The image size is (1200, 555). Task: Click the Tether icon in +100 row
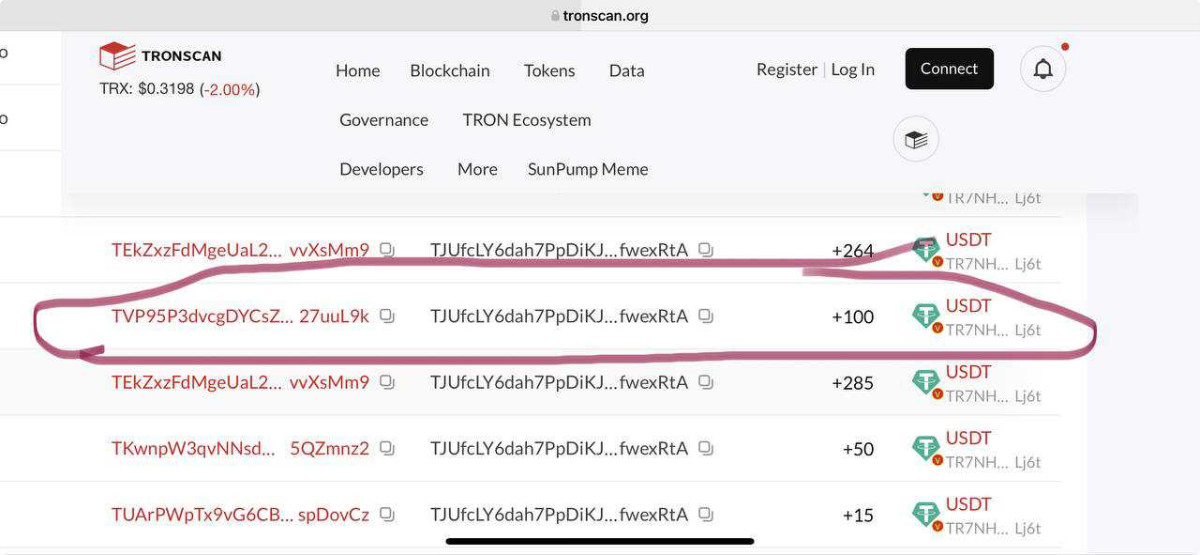pos(926,316)
